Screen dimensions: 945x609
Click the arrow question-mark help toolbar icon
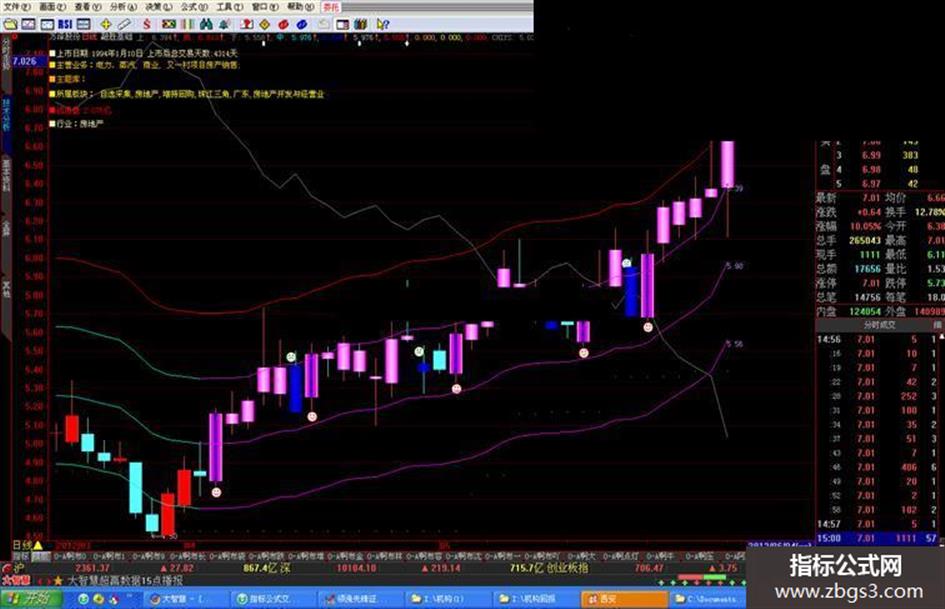tap(383, 24)
